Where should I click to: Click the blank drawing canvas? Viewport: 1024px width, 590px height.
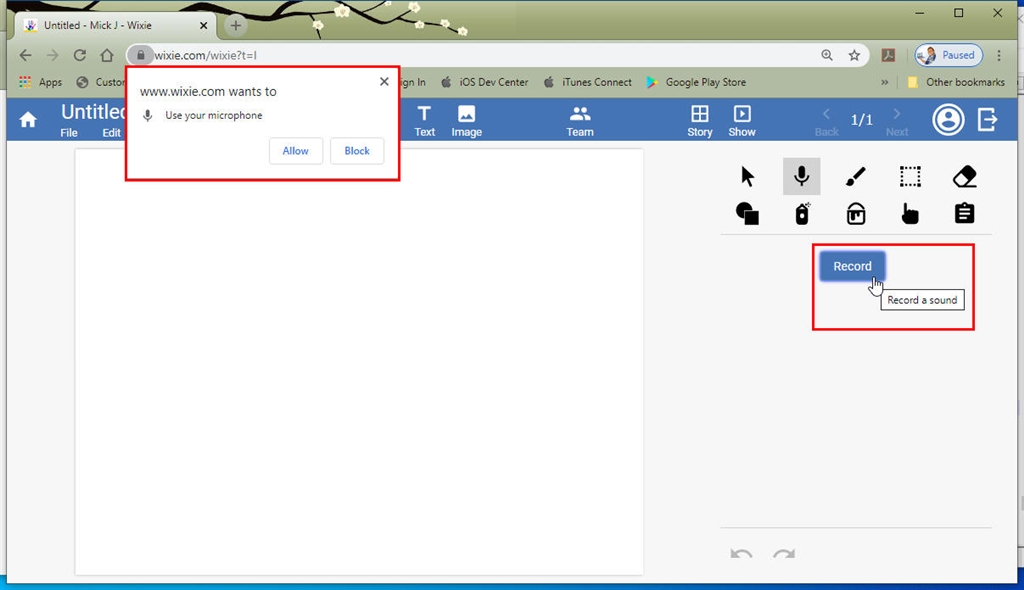tap(359, 362)
